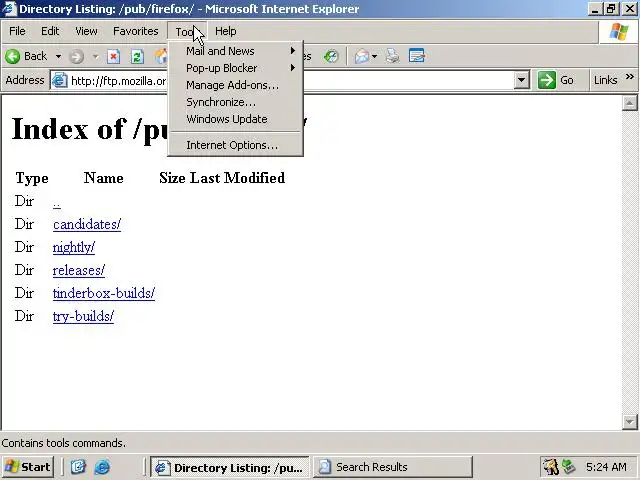Click the Edit page toolbar icon
Viewport: 640px width, 480px height.
(x=417, y=56)
